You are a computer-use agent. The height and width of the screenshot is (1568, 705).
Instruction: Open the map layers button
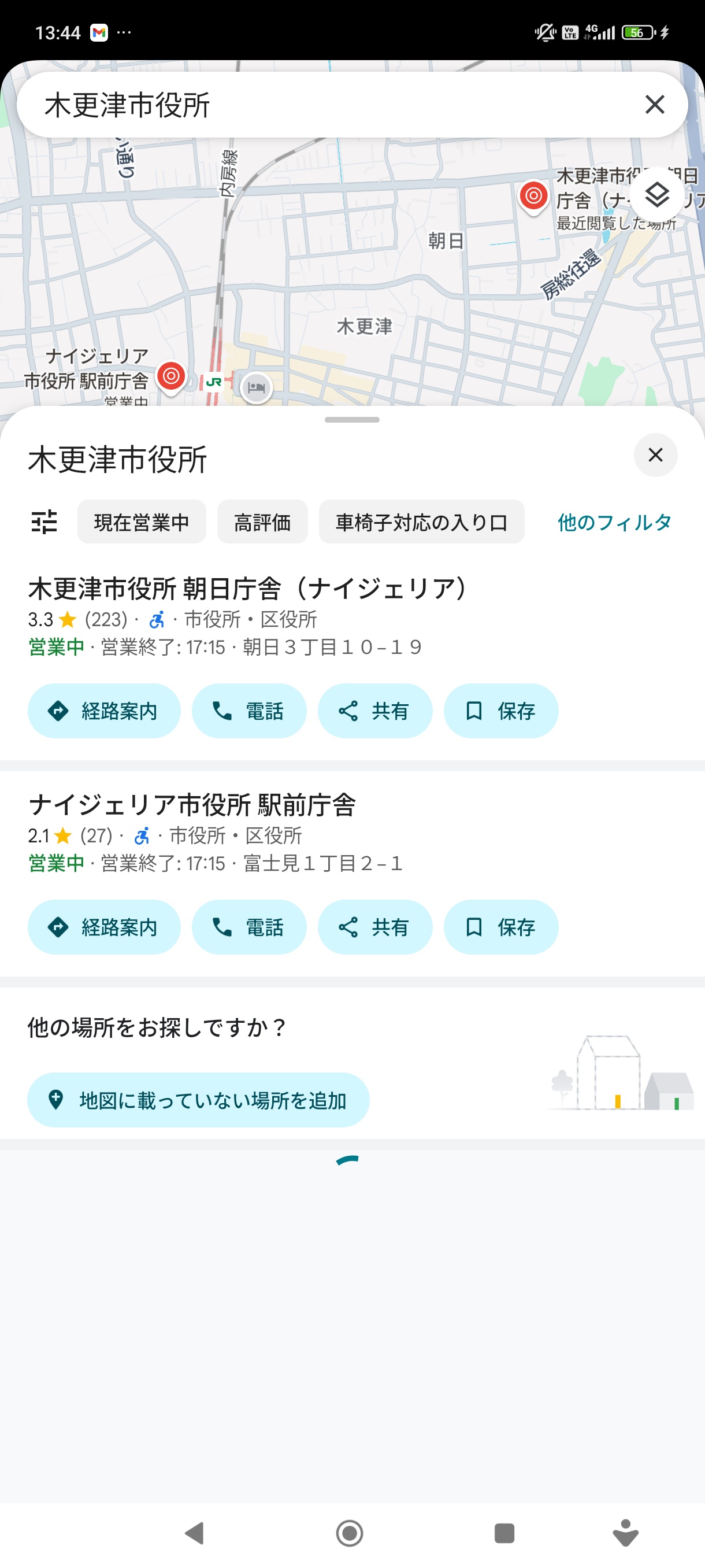pos(656,195)
